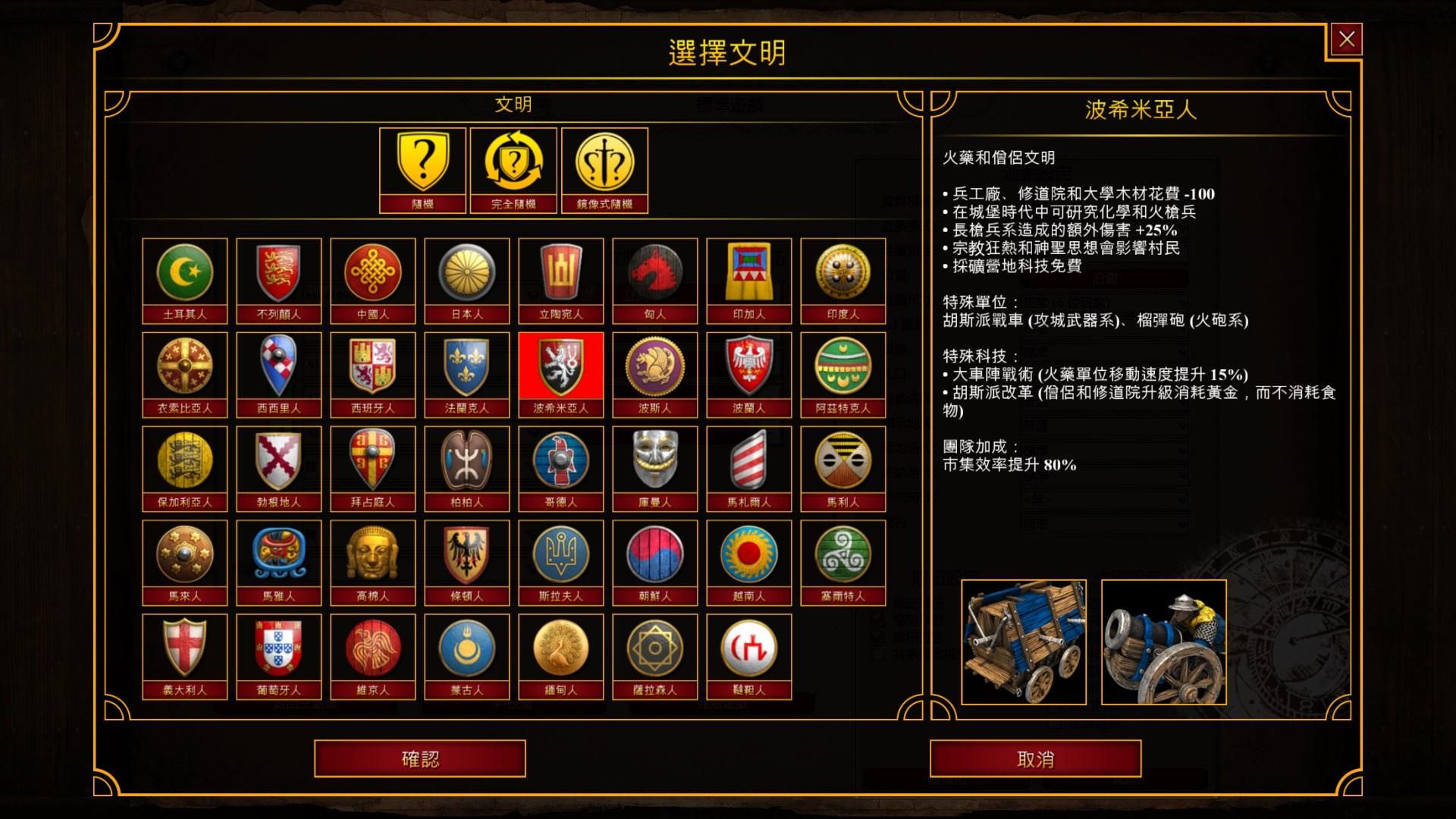Click the 確認 confirm button
Screen dimensions: 1456x819
pyautogui.click(x=420, y=758)
